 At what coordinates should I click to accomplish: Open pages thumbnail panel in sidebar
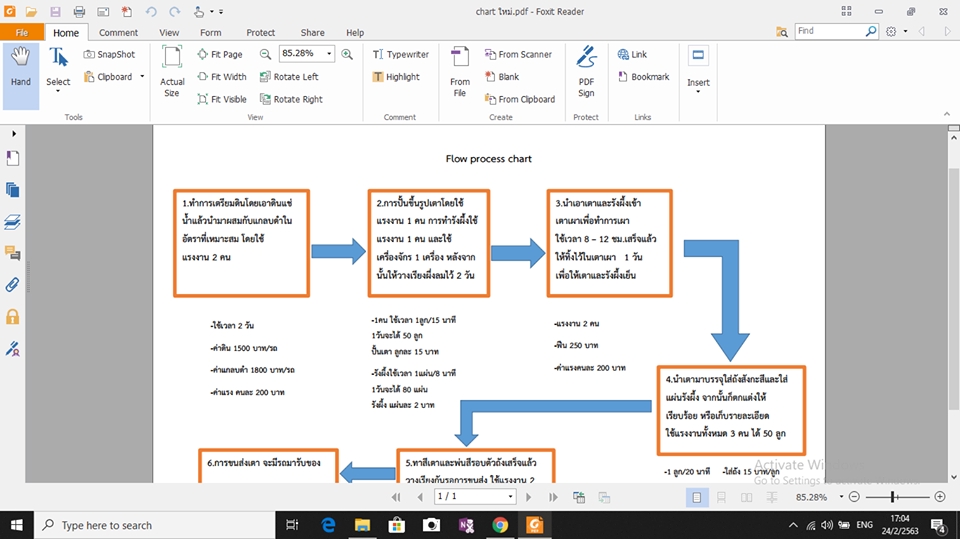[13, 190]
